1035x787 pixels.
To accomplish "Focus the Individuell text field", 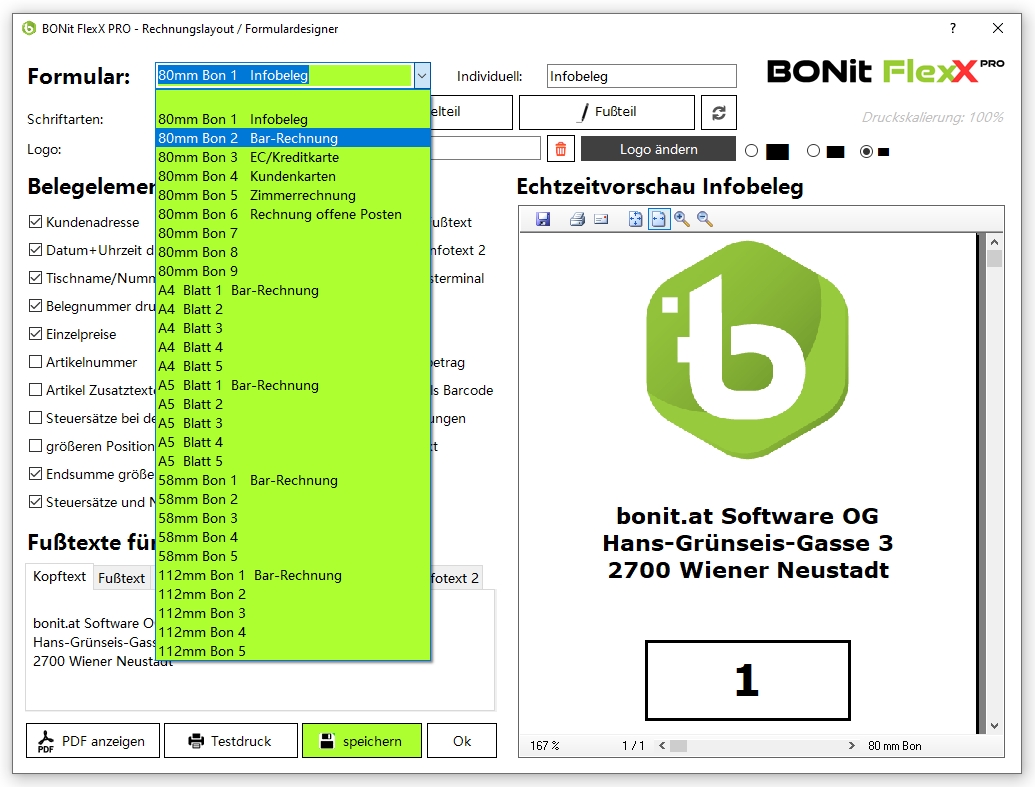I will click(x=642, y=76).
